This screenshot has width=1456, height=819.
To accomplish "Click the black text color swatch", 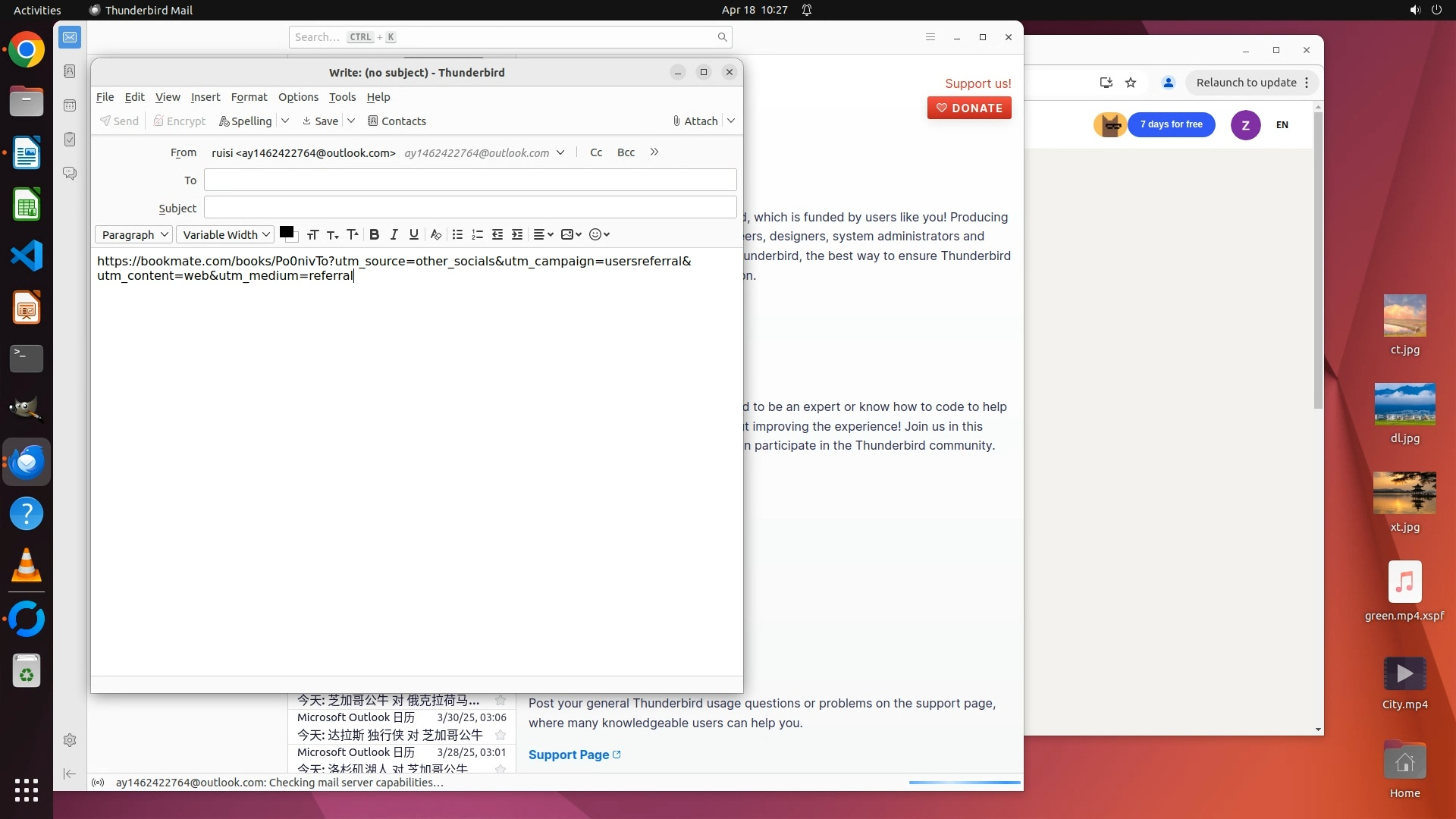I will [286, 232].
